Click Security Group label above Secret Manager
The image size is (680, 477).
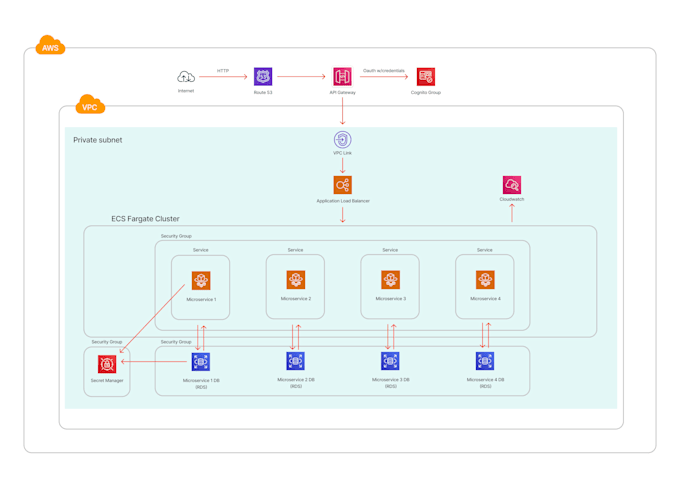(107, 342)
